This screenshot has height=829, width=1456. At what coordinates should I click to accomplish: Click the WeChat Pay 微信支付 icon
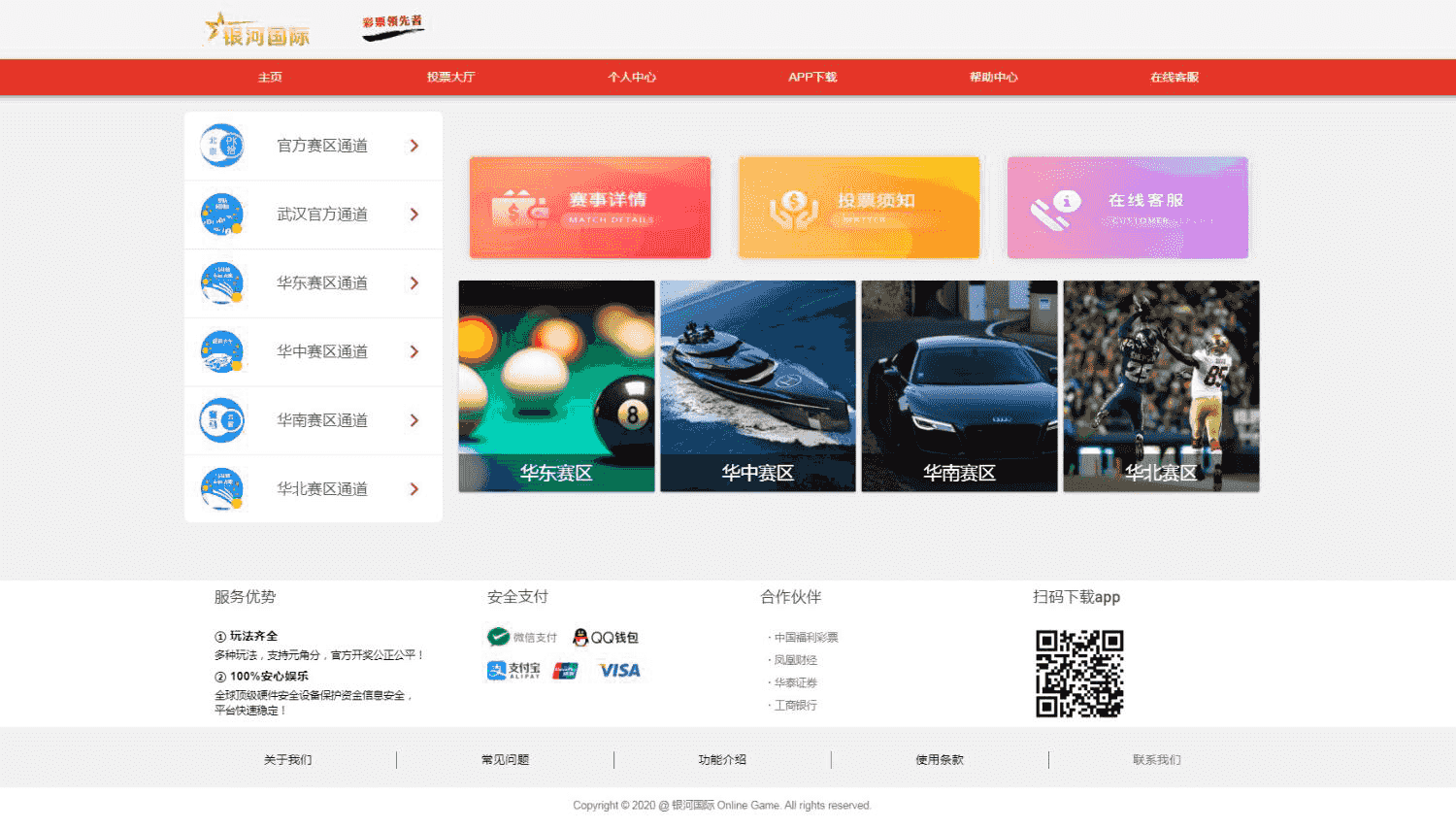tap(520, 637)
